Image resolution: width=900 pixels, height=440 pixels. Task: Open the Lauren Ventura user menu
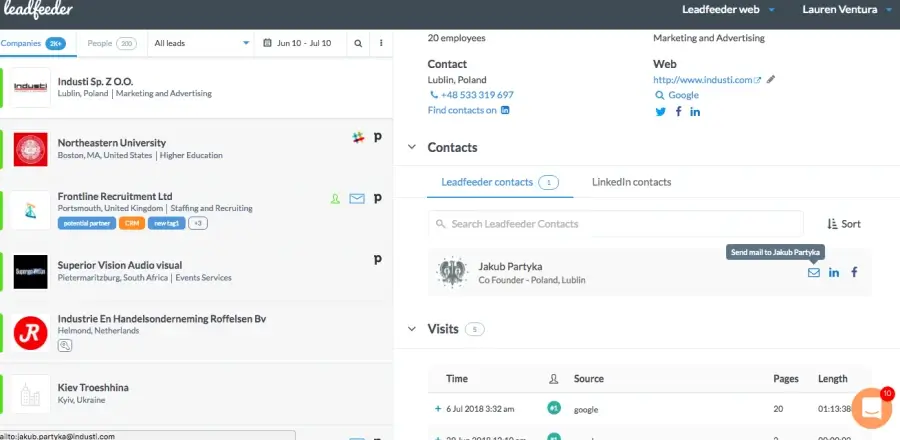[846, 10]
